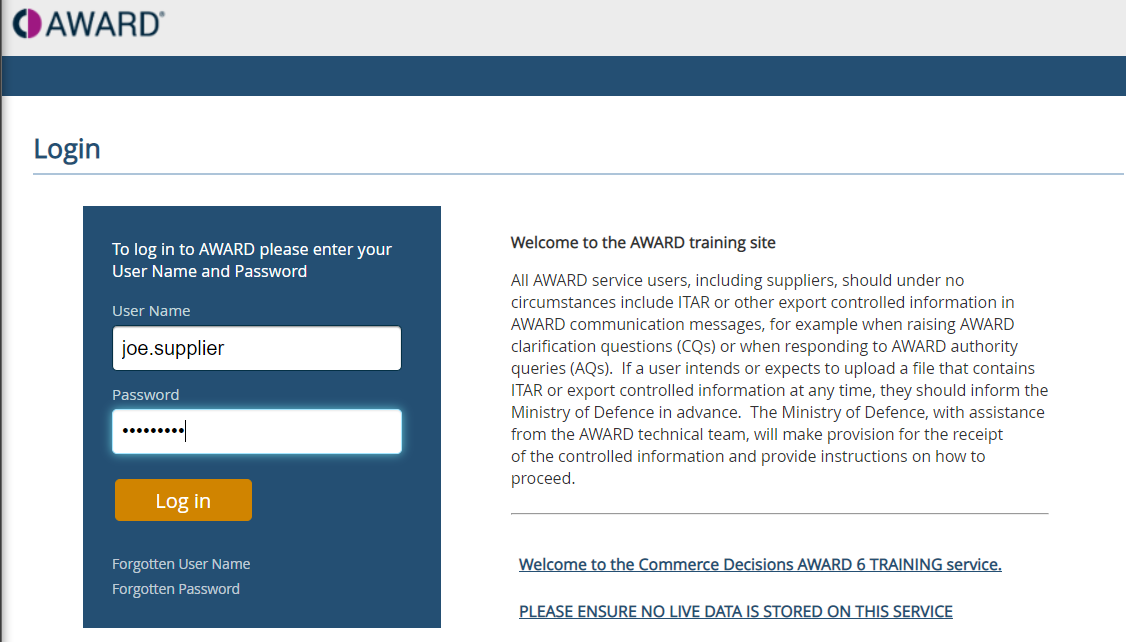Open the Forgotten User Name link
1126x642 pixels.
pyautogui.click(x=181, y=564)
